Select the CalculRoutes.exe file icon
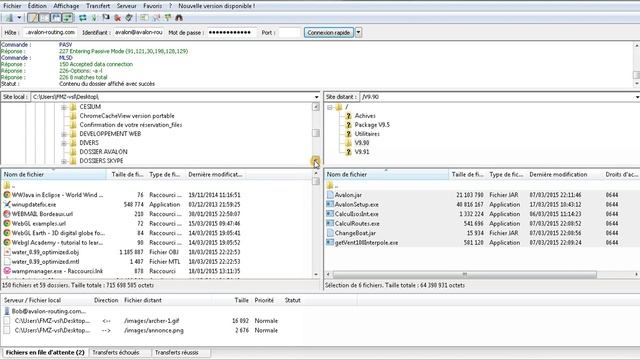Image resolution: width=640 pixels, height=360 pixels. point(330,224)
